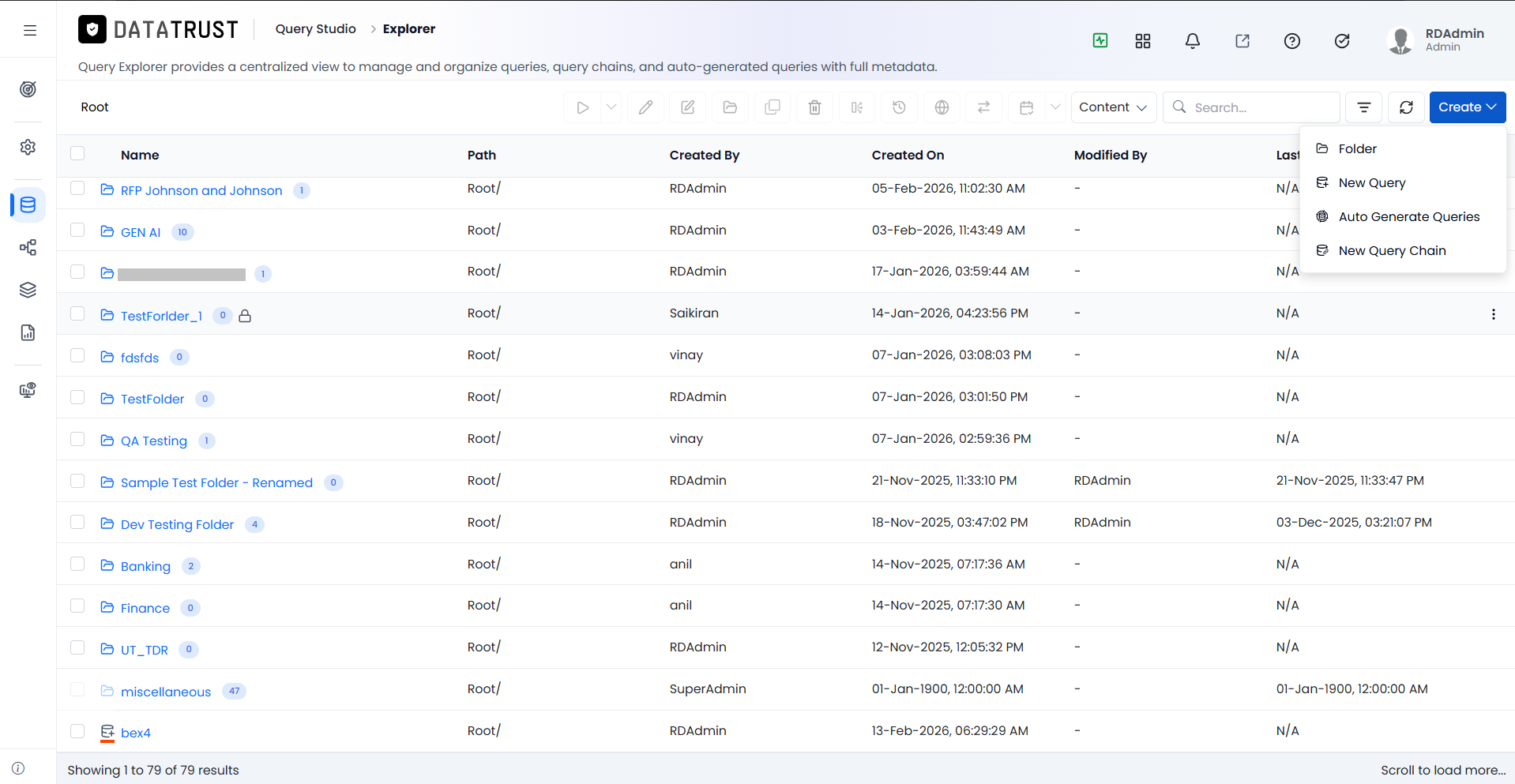Click the globe toolbar icon
This screenshot has width=1515, height=784.
942,107
